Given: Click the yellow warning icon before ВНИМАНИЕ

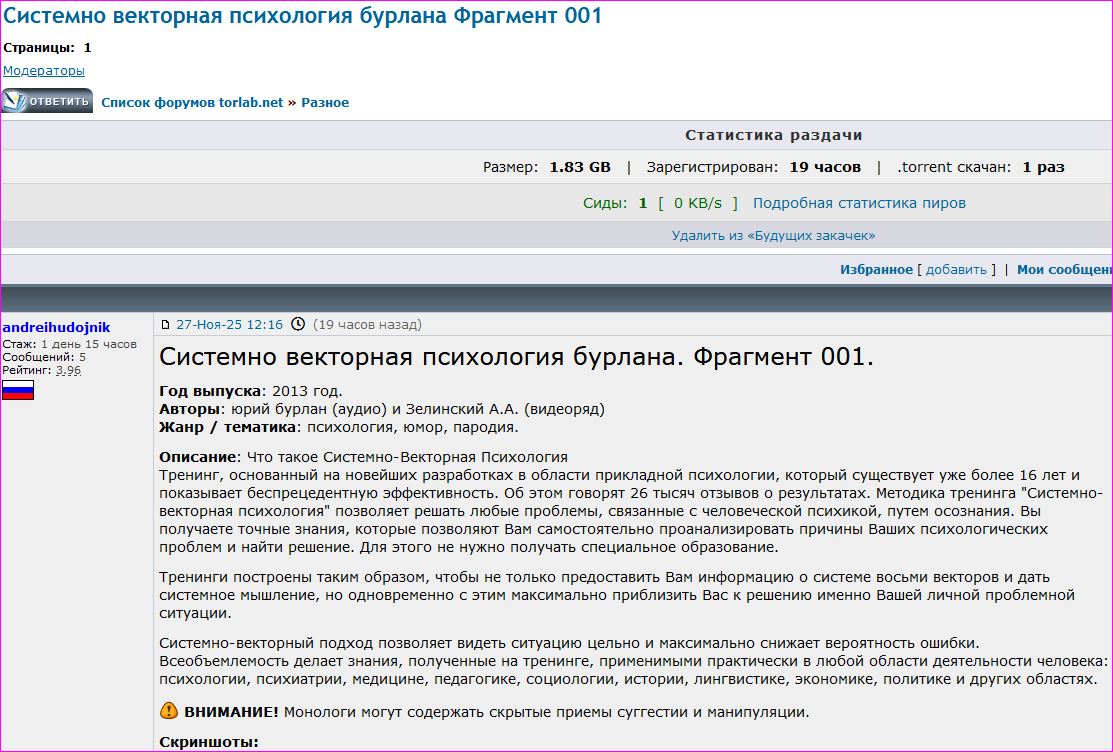Looking at the screenshot, I should coord(169,712).
